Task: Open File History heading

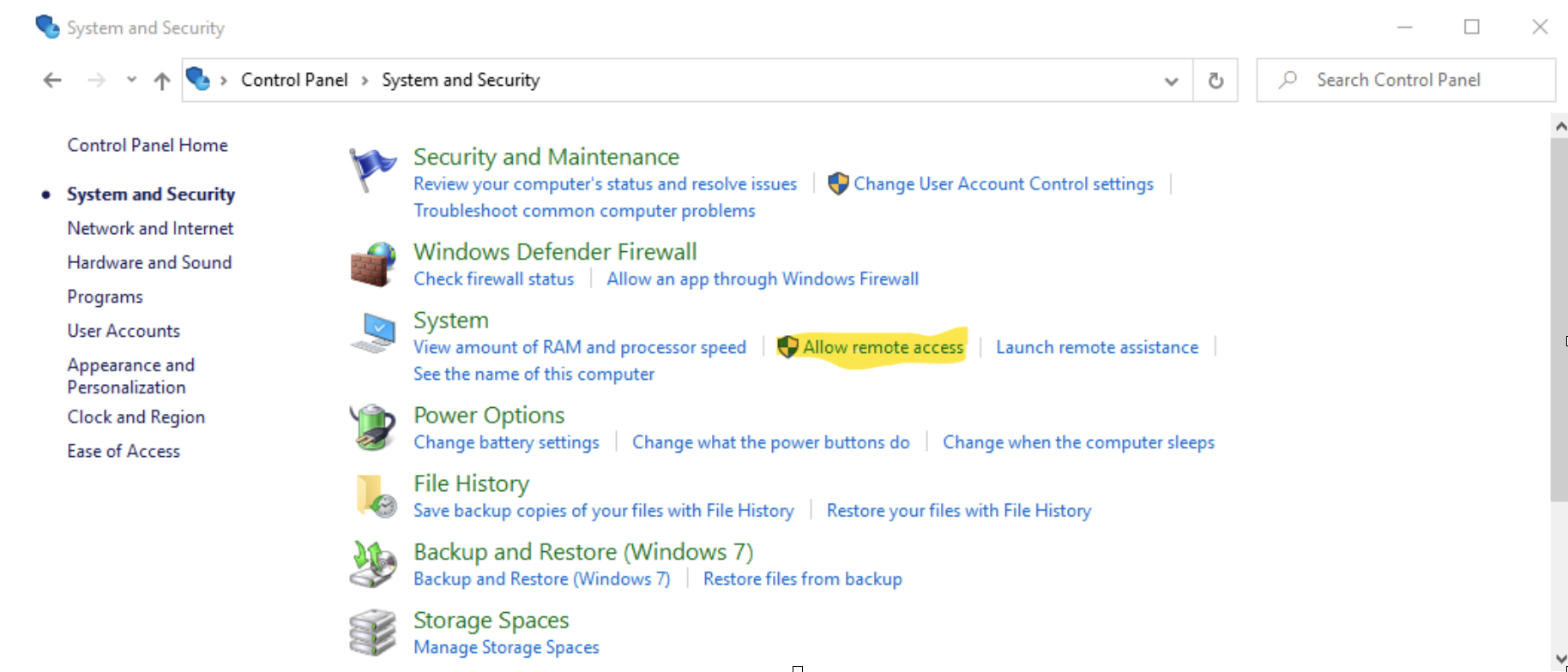Action: 471,483
